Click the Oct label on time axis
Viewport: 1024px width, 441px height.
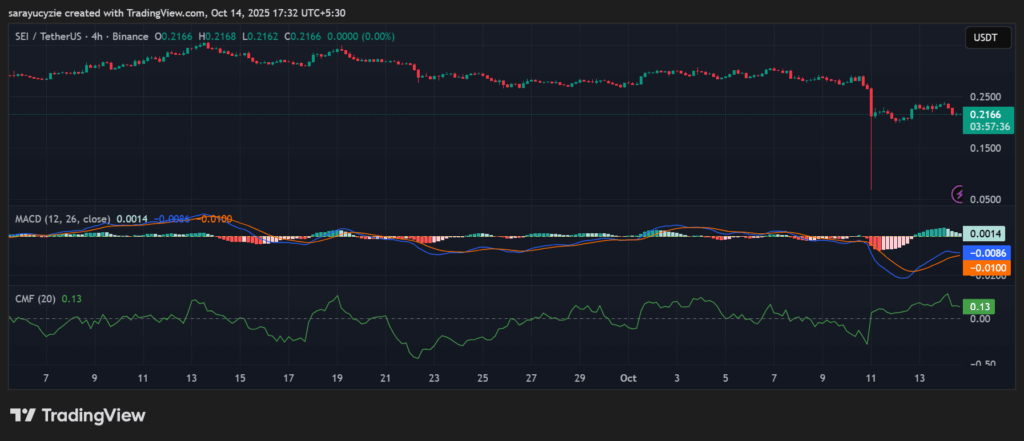tap(628, 379)
